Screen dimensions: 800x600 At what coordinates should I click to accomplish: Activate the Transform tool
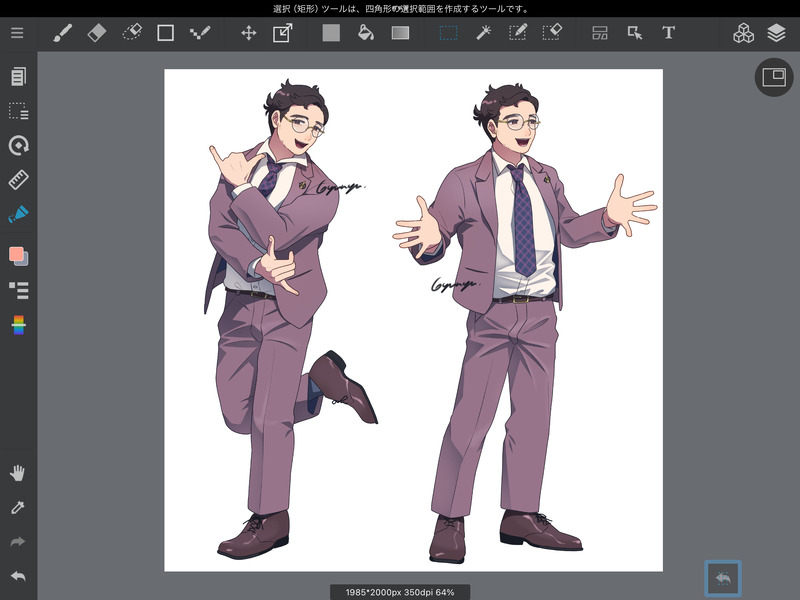tap(282, 33)
